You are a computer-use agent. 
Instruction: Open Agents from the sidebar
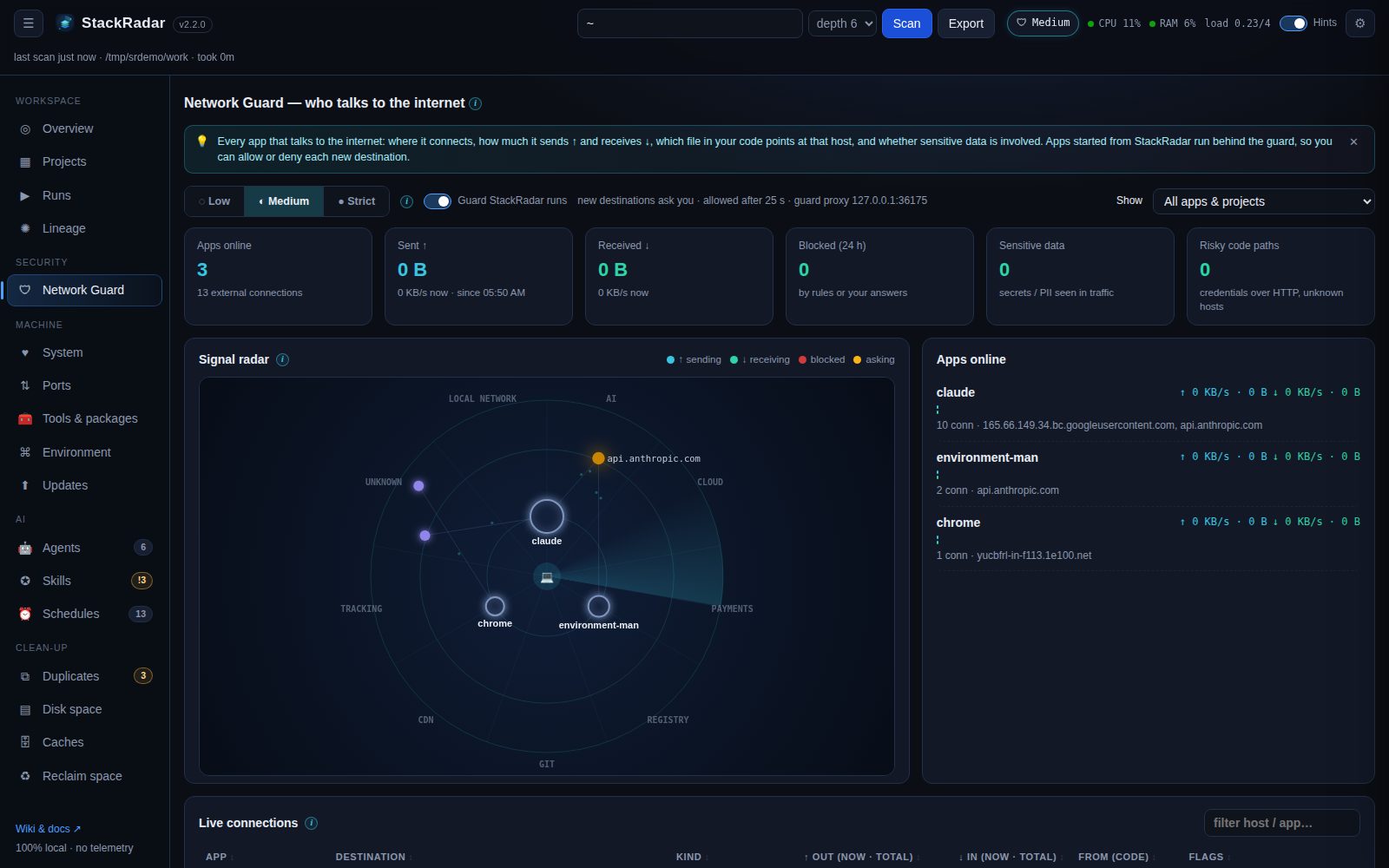(85, 548)
